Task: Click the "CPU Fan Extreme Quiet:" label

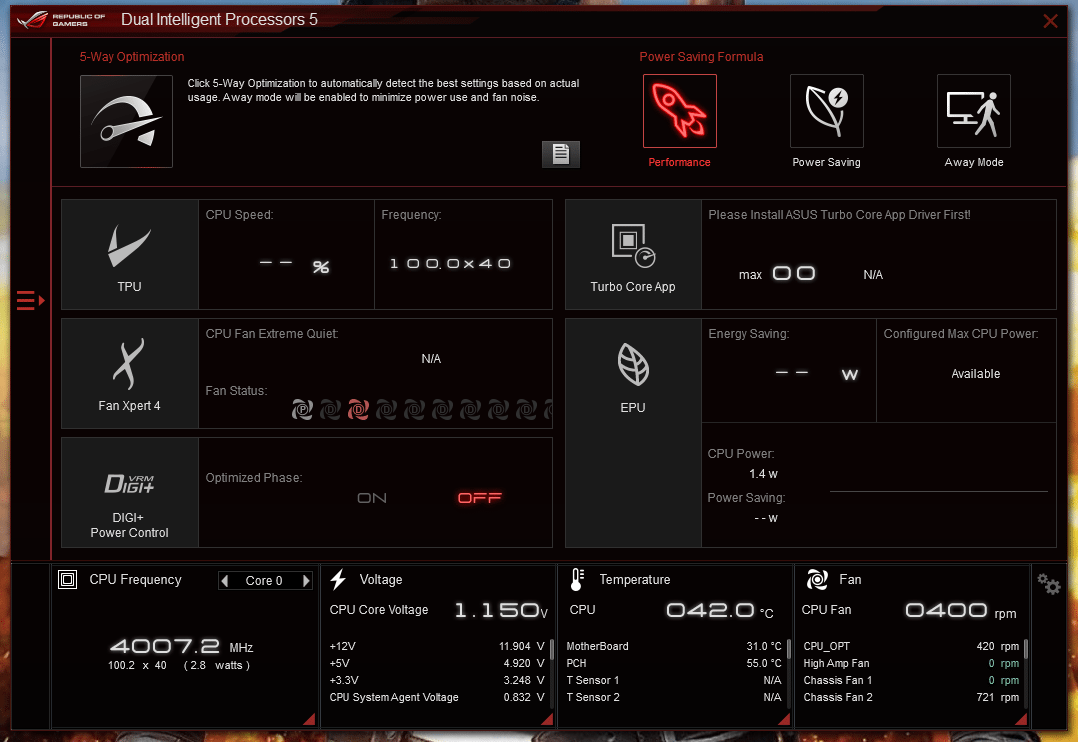Action: click(x=272, y=334)
